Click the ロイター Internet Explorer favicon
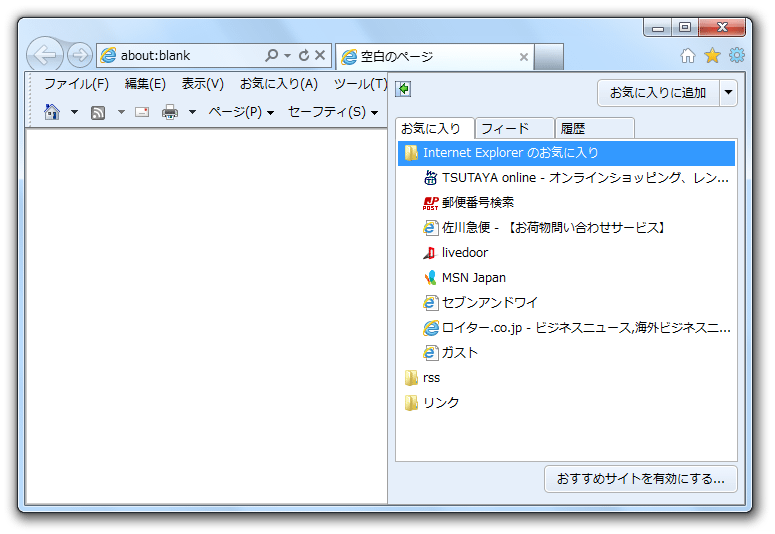 (431, 328)
